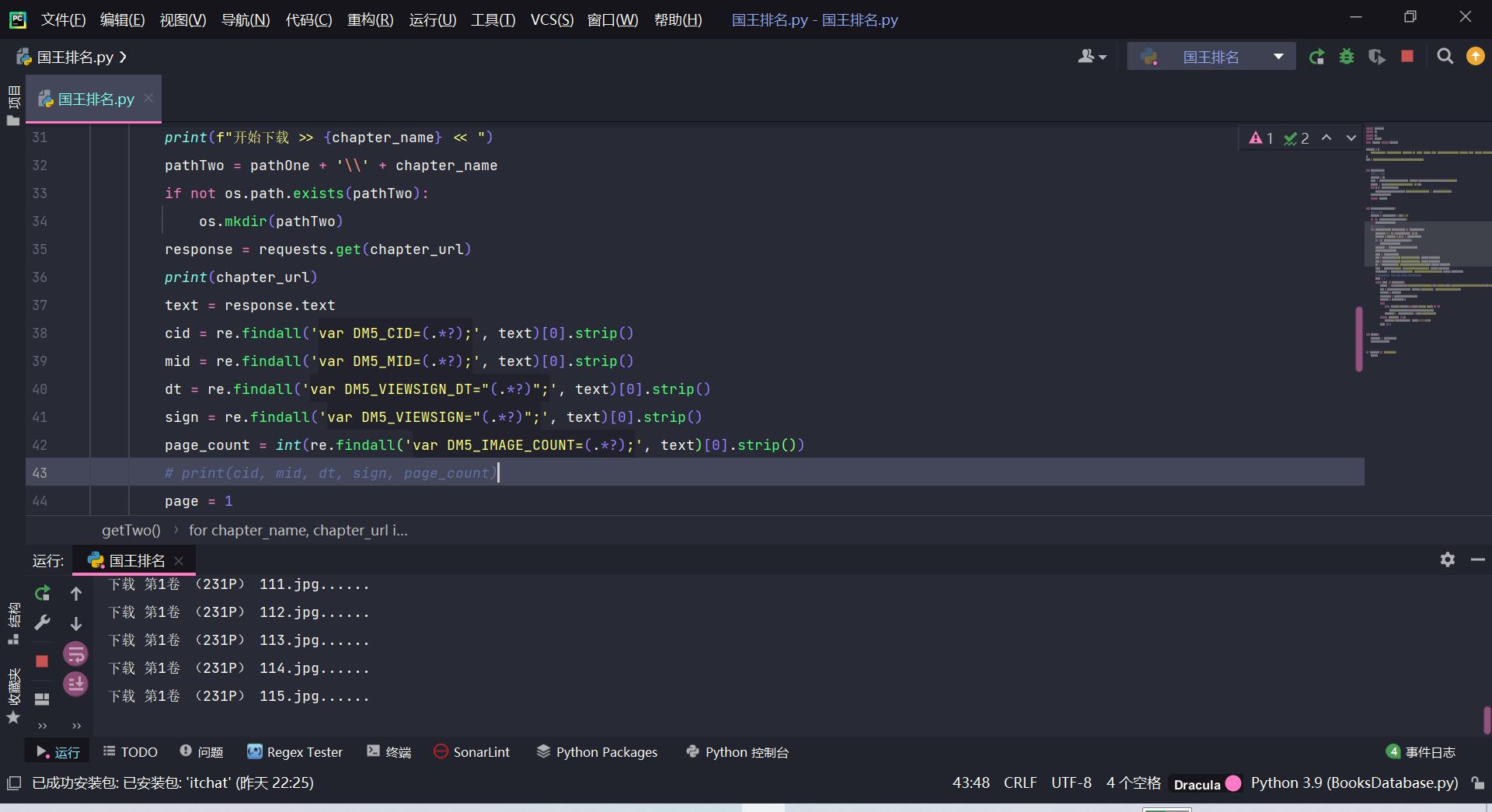Rerun program in Run panel
This screenshot has width=1492, height=812.
(x=43, y=594)
